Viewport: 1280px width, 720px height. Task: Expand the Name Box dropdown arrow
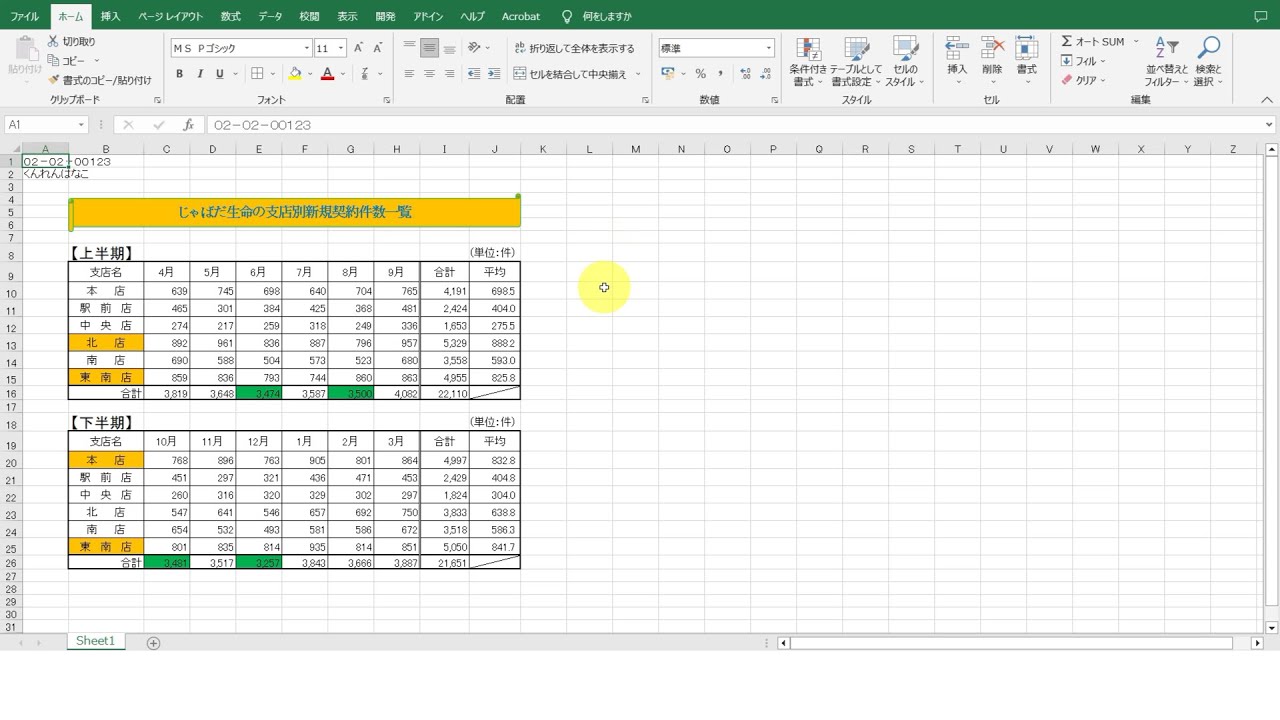[82, 125]
